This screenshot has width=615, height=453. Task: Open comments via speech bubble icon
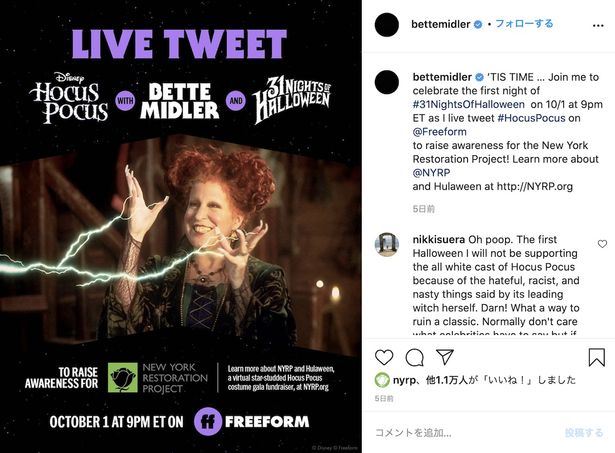click(415, 357)
